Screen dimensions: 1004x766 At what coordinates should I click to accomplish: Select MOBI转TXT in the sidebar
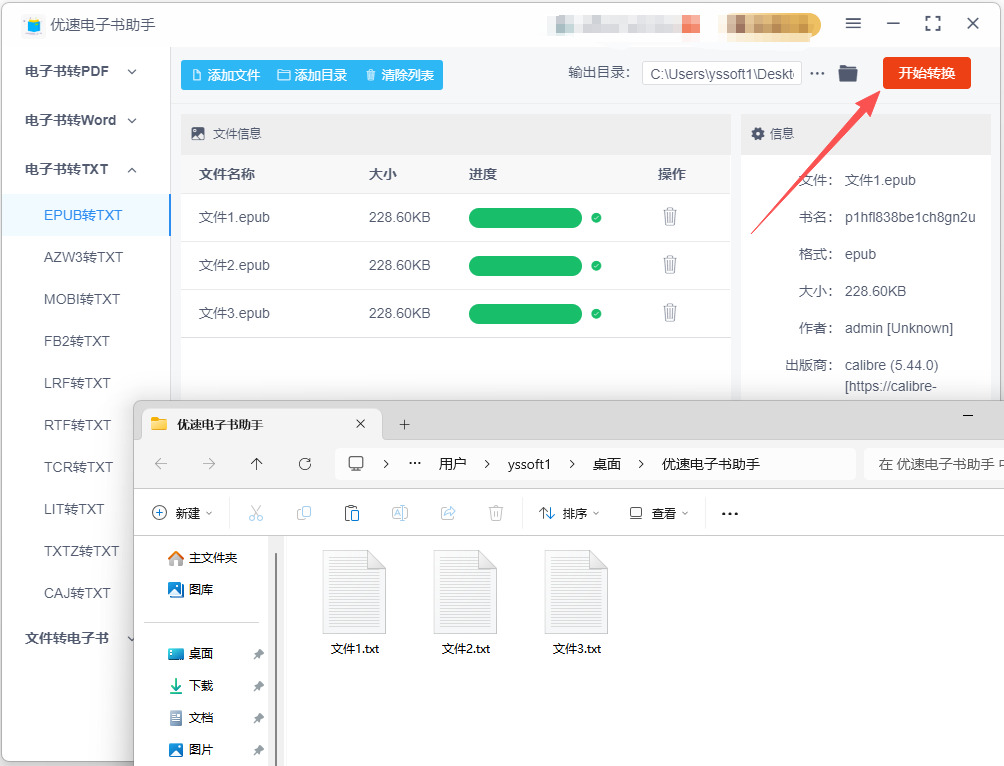point(82,299)
